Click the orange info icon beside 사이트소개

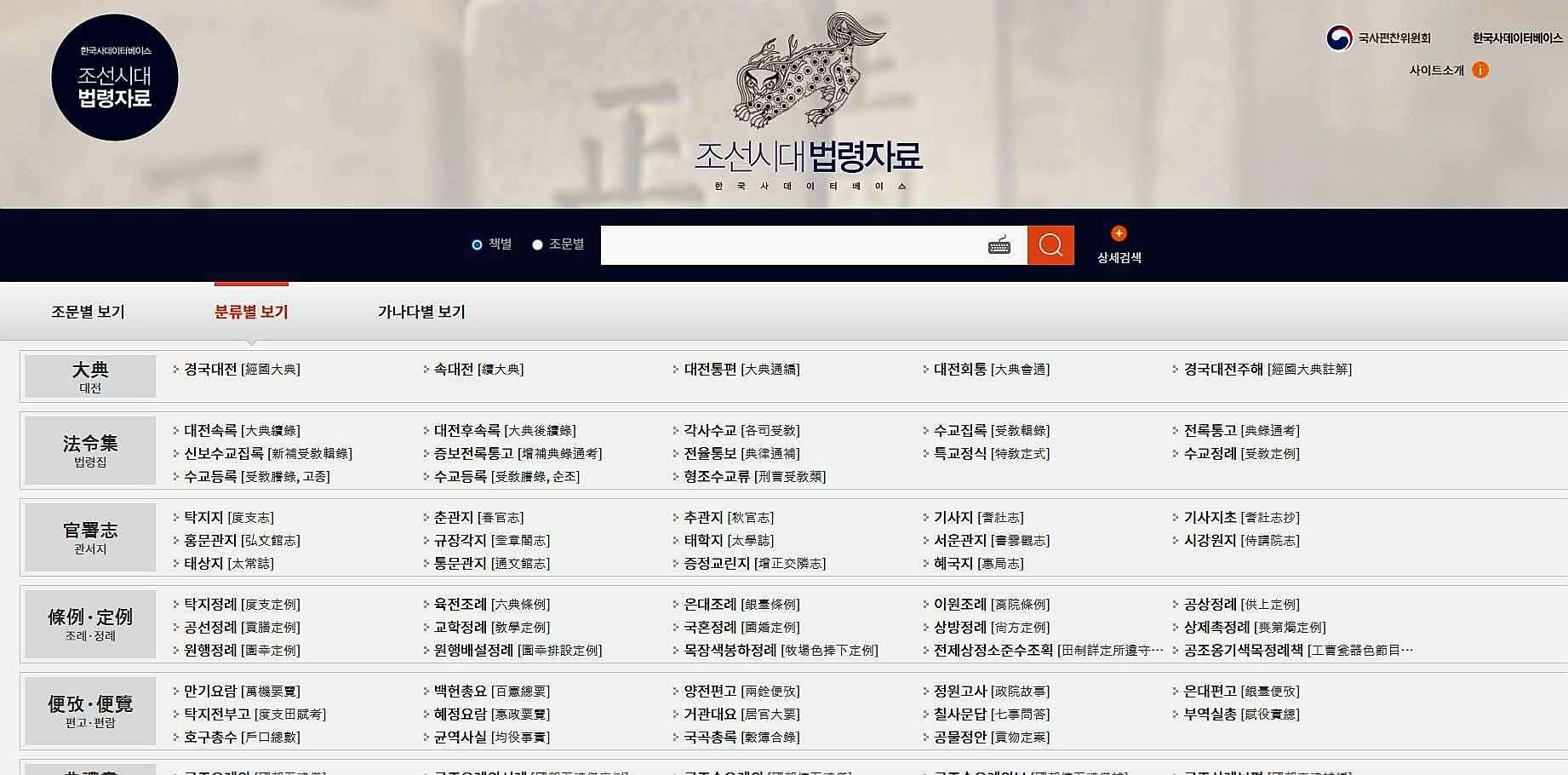tap(1480, 70)
